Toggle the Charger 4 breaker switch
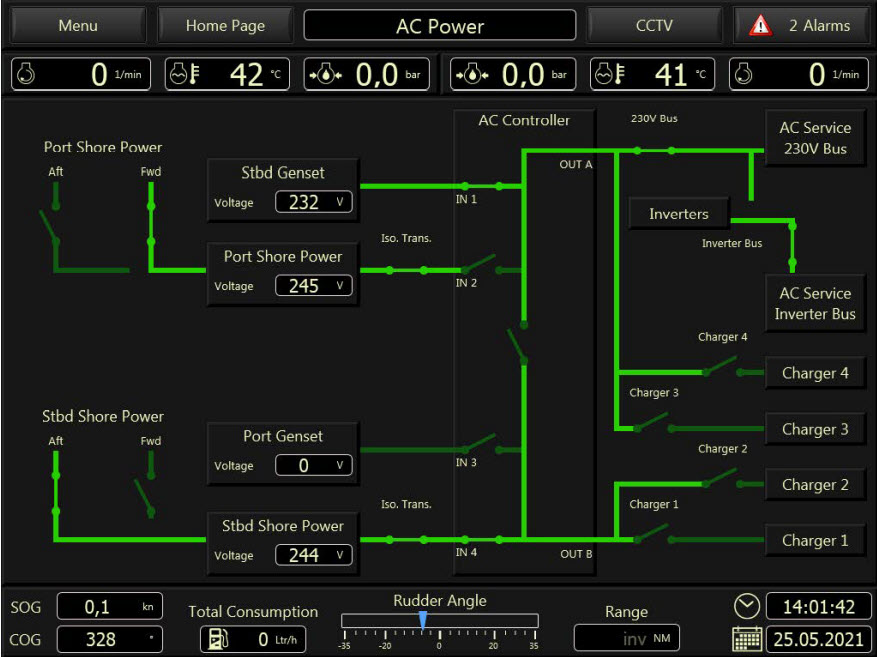This screenshot has width=877, height=657. (720, 368)
